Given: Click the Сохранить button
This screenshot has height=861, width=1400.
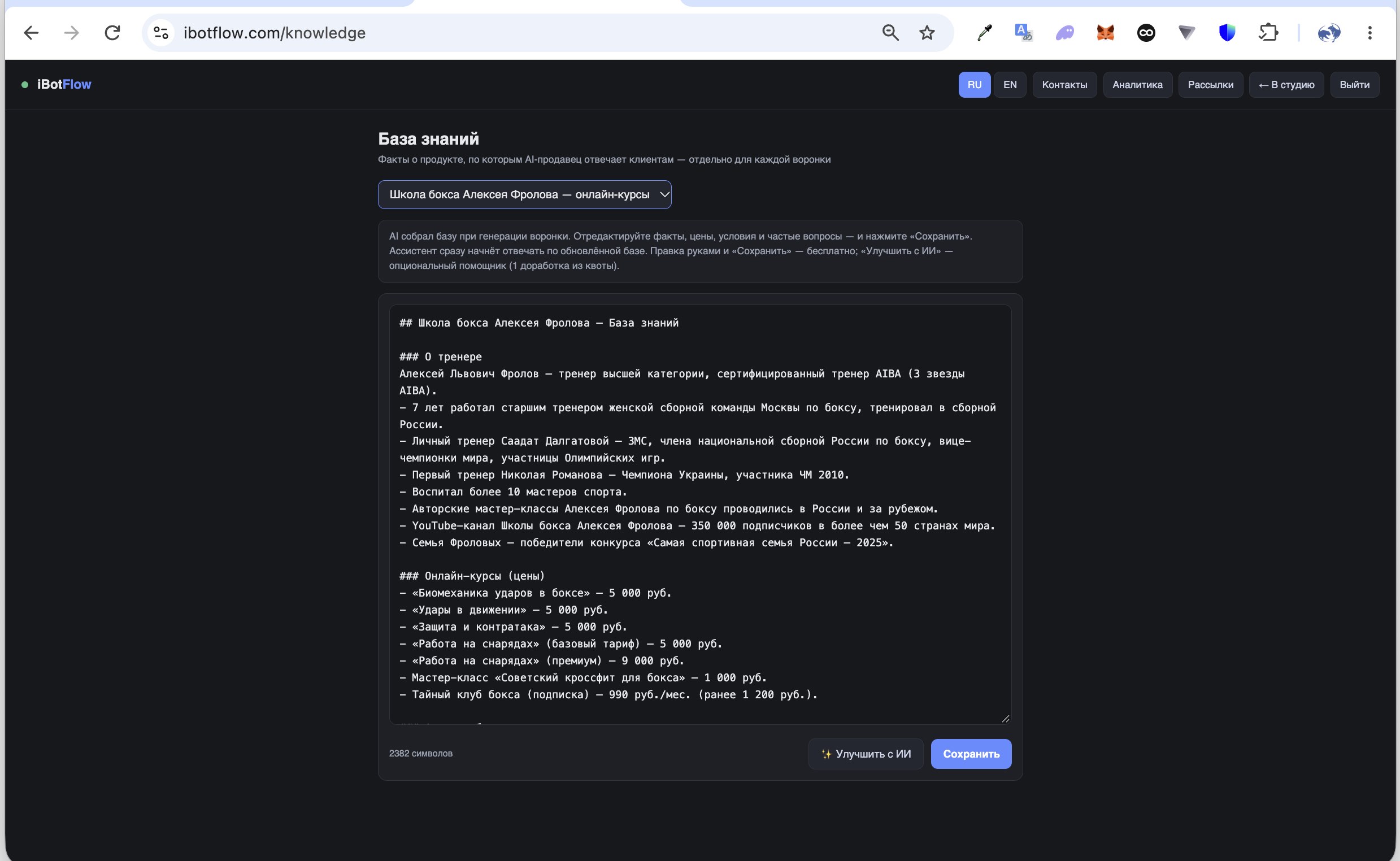Looking at the screenshot, I should [x=971, y=754].
